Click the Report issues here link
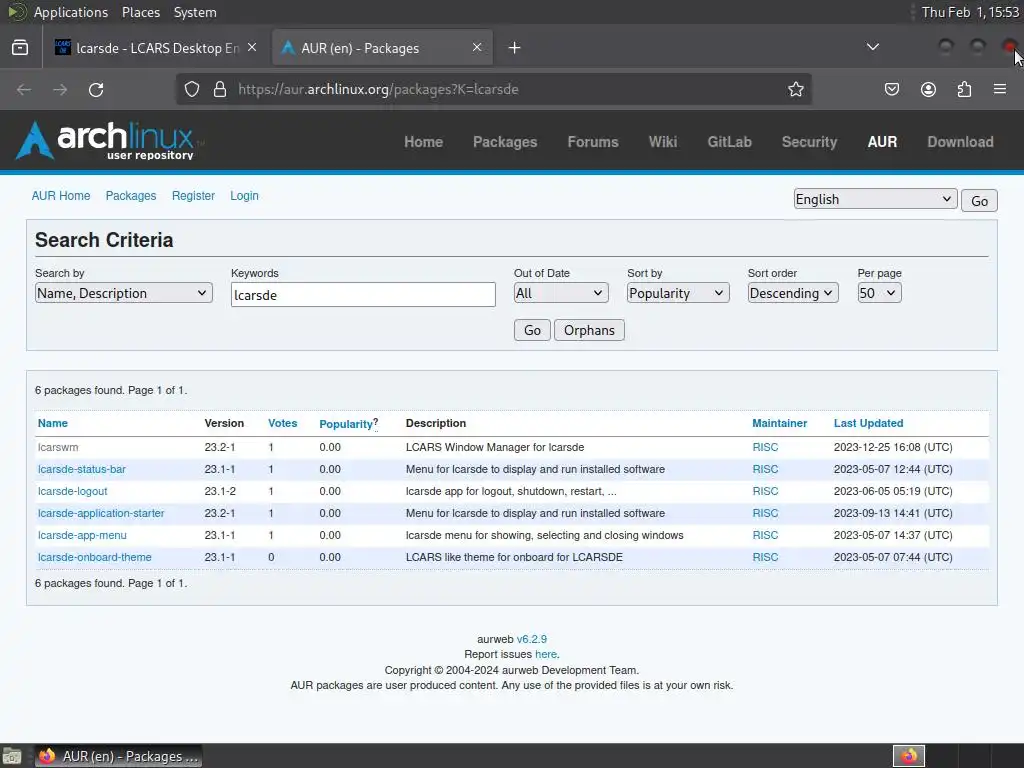Viewport: 1024px width, 768px height. tap(546, 654)
